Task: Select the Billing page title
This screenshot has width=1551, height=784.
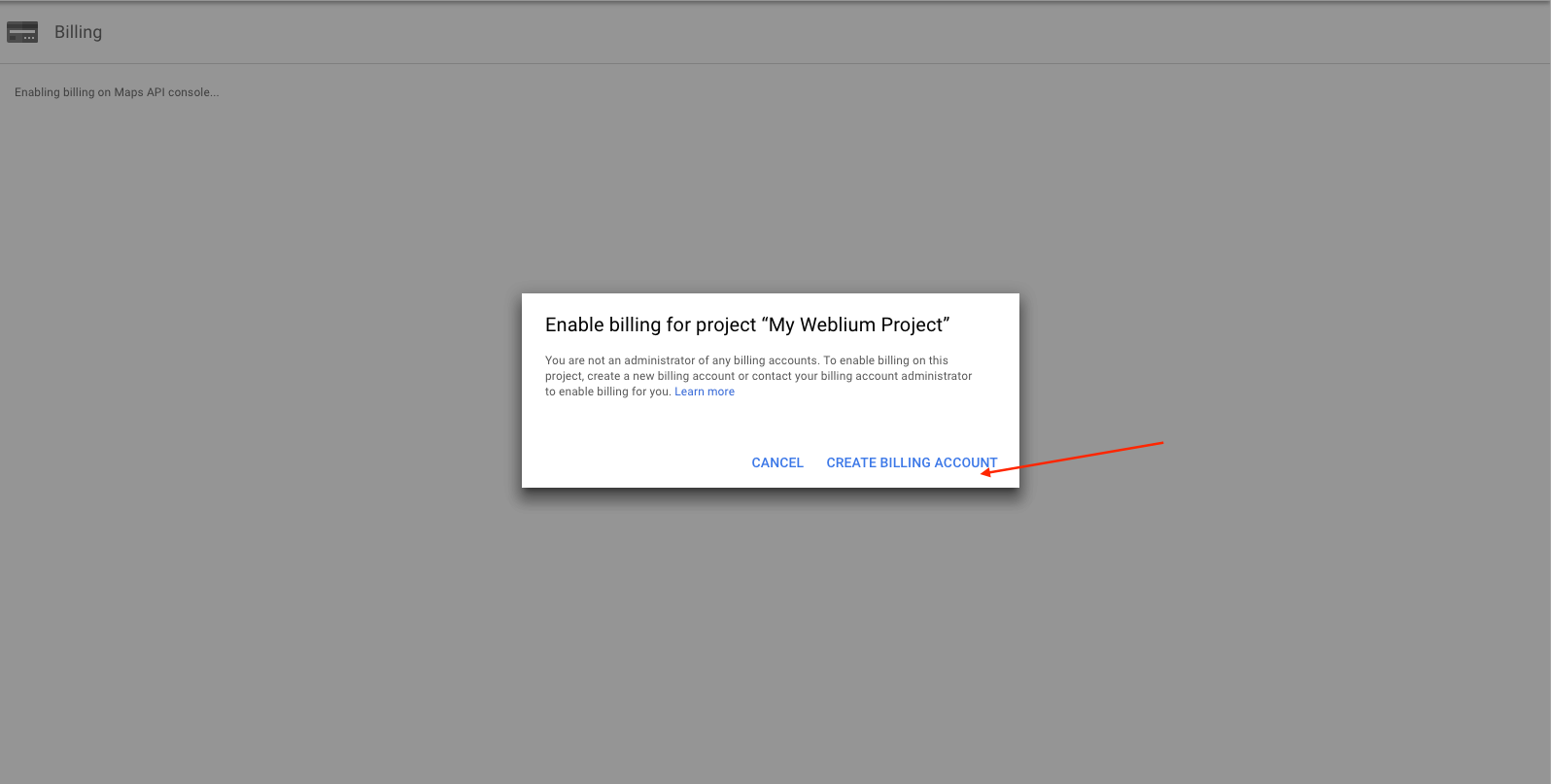Action: (x=78, y=32)
